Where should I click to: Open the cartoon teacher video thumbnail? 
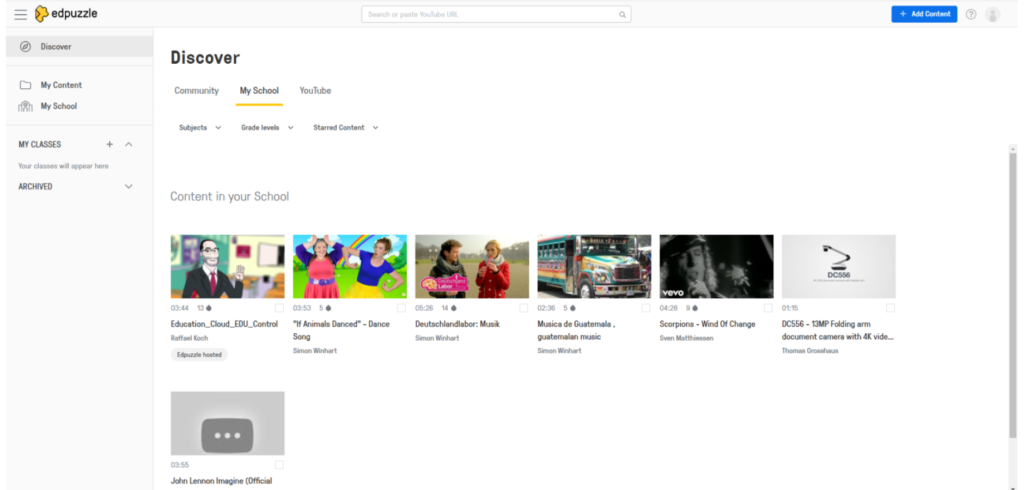227,267
